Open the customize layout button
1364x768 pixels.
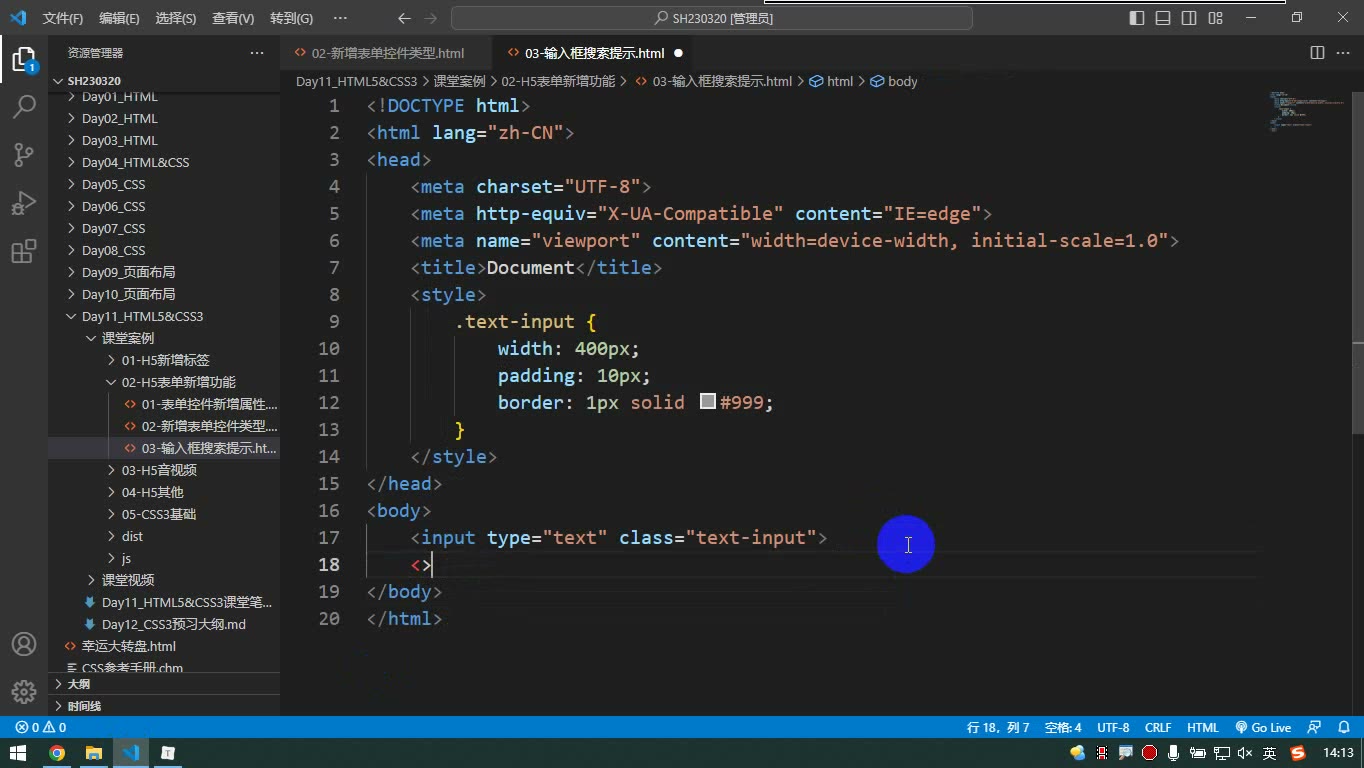click(x=1215, y=18)
